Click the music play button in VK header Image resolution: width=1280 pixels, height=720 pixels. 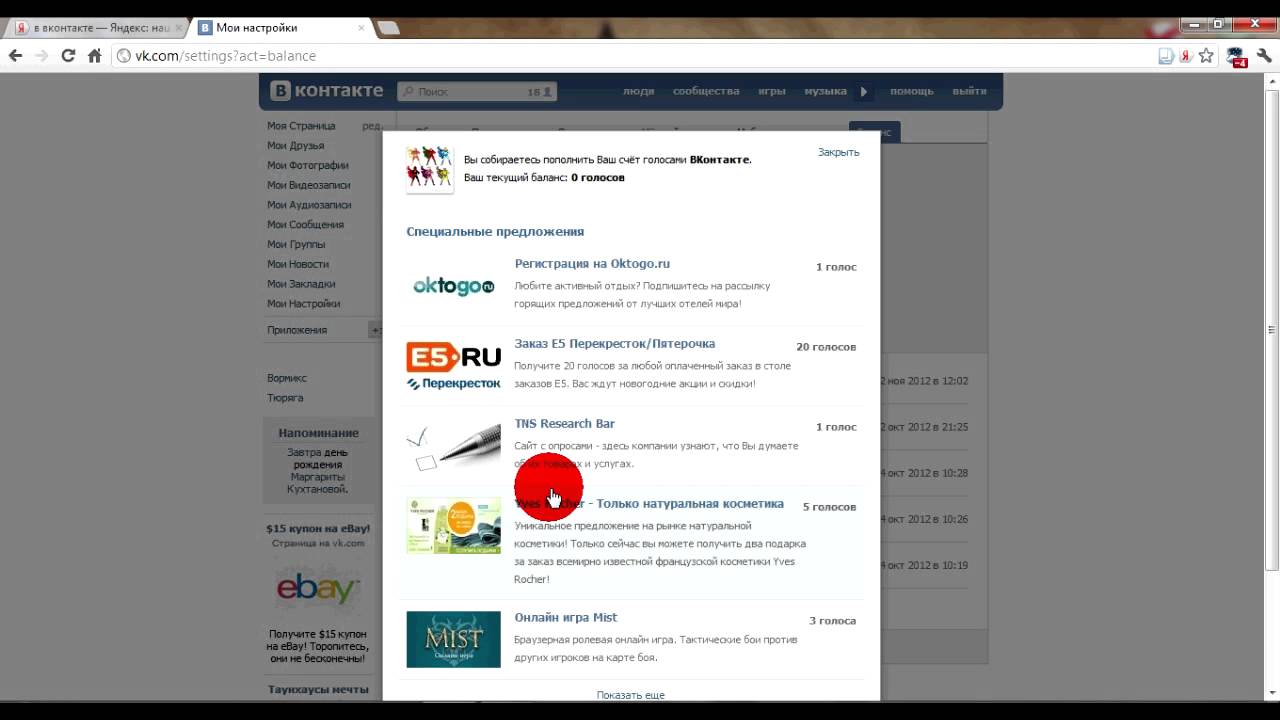point(863,91)
